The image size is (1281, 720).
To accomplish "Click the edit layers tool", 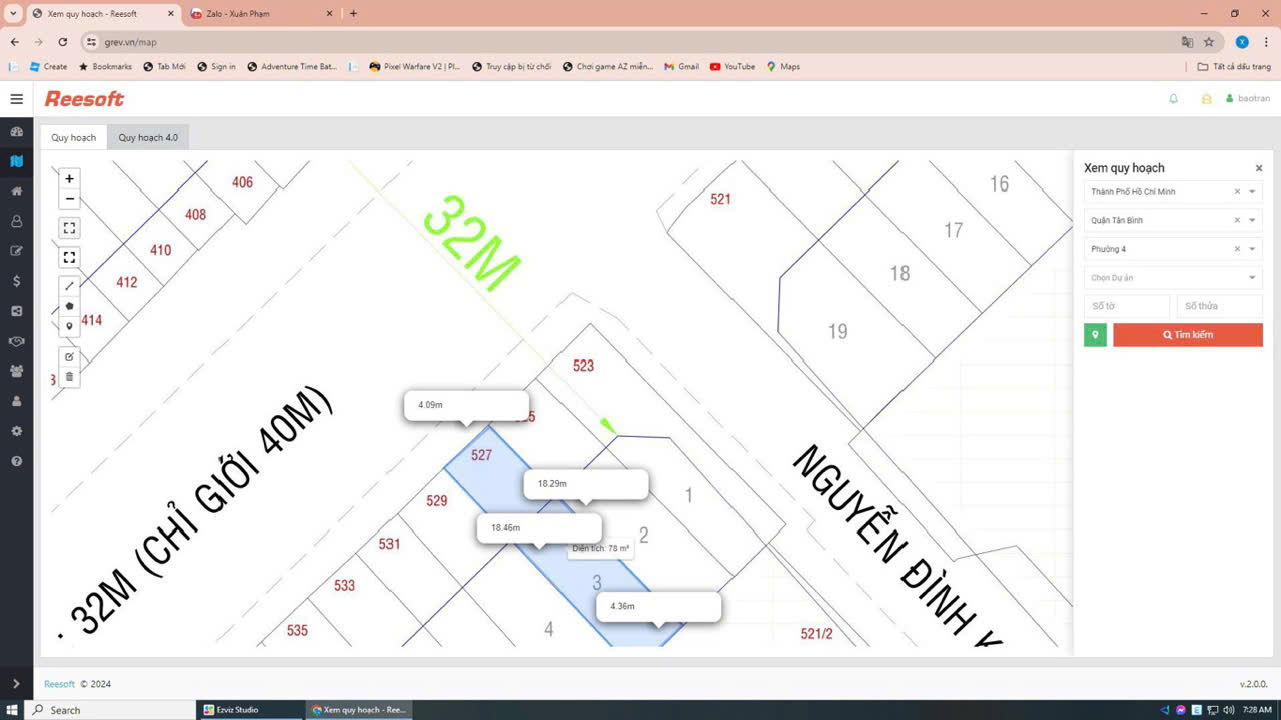I will tap(69, 357).
